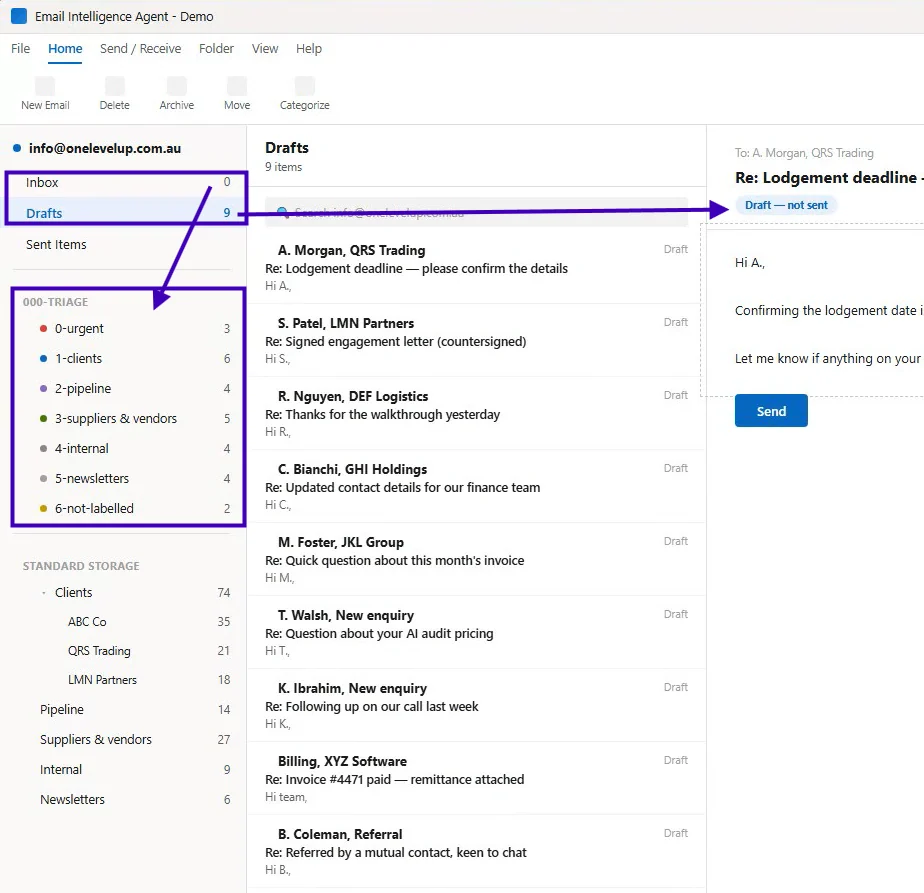
Task: Click the Move toolbar icon
Action: 237,86
